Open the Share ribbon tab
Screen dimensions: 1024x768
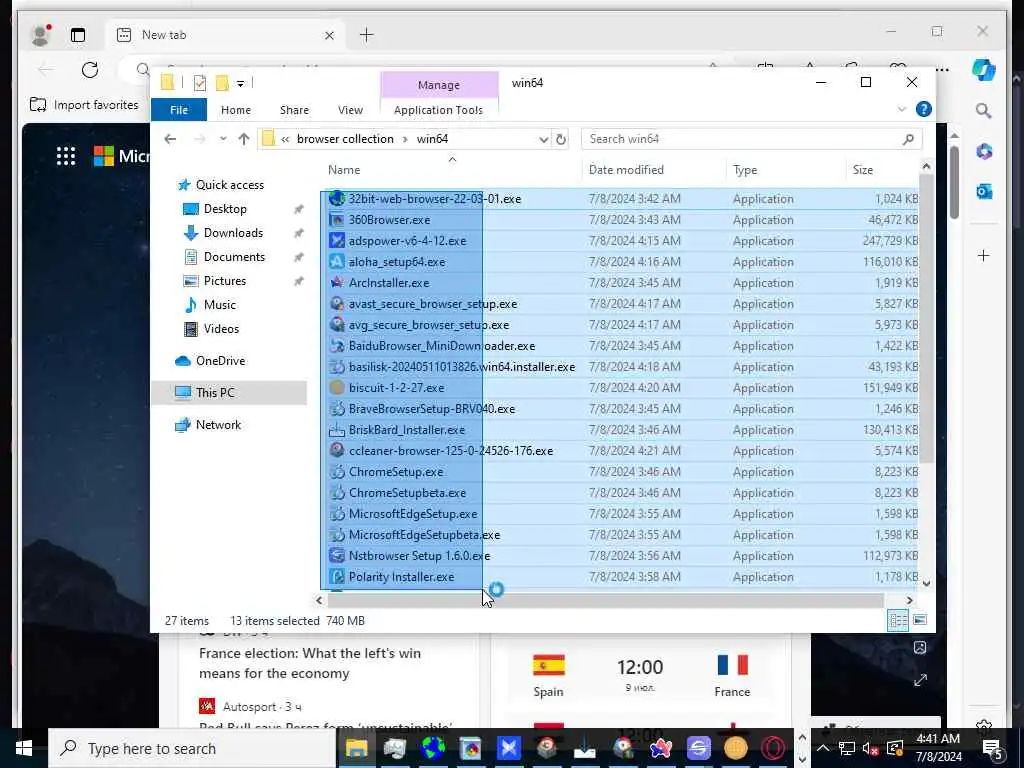tap(295, 110)
